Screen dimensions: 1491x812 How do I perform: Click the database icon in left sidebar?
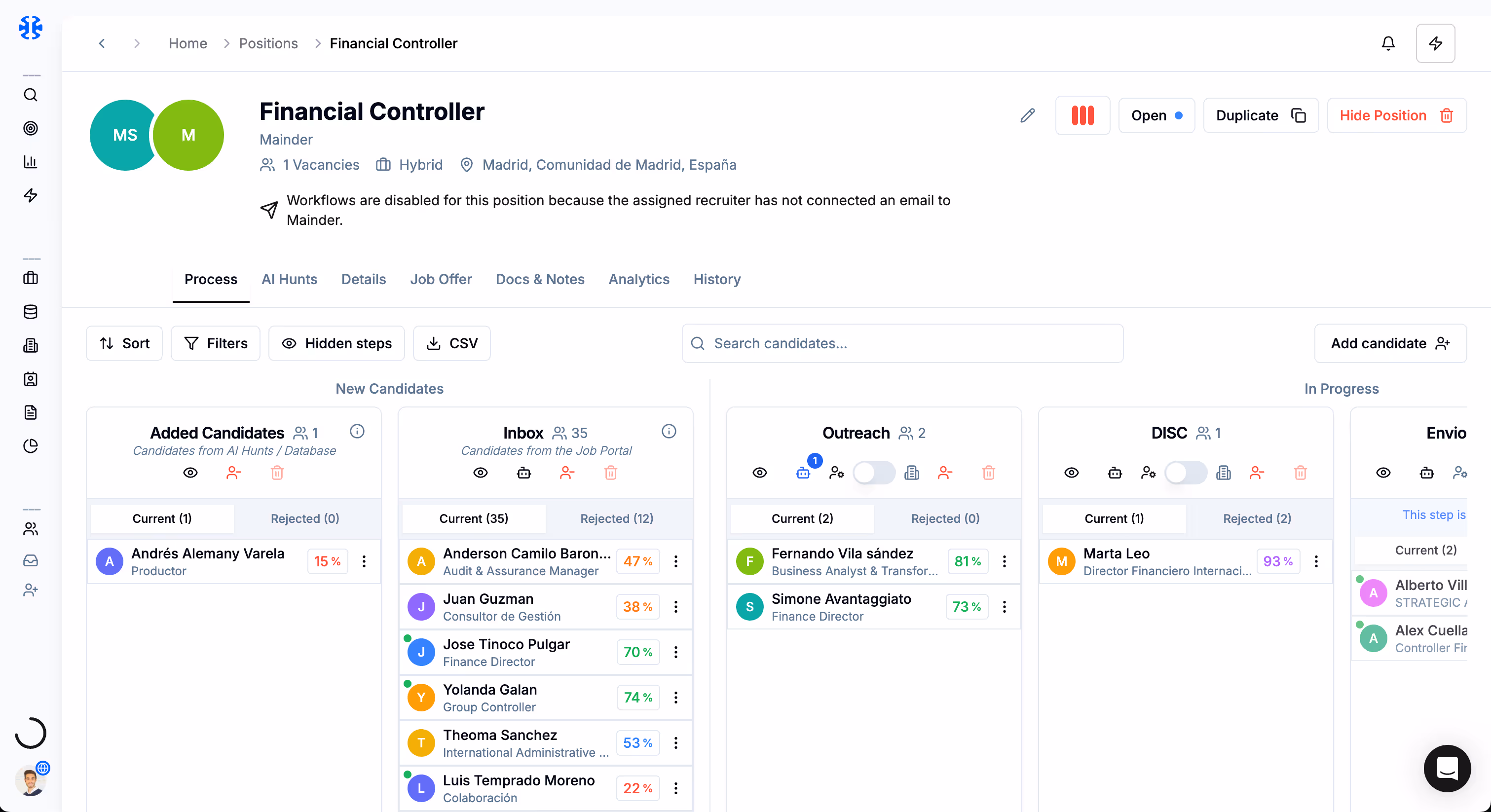[31, 312]
